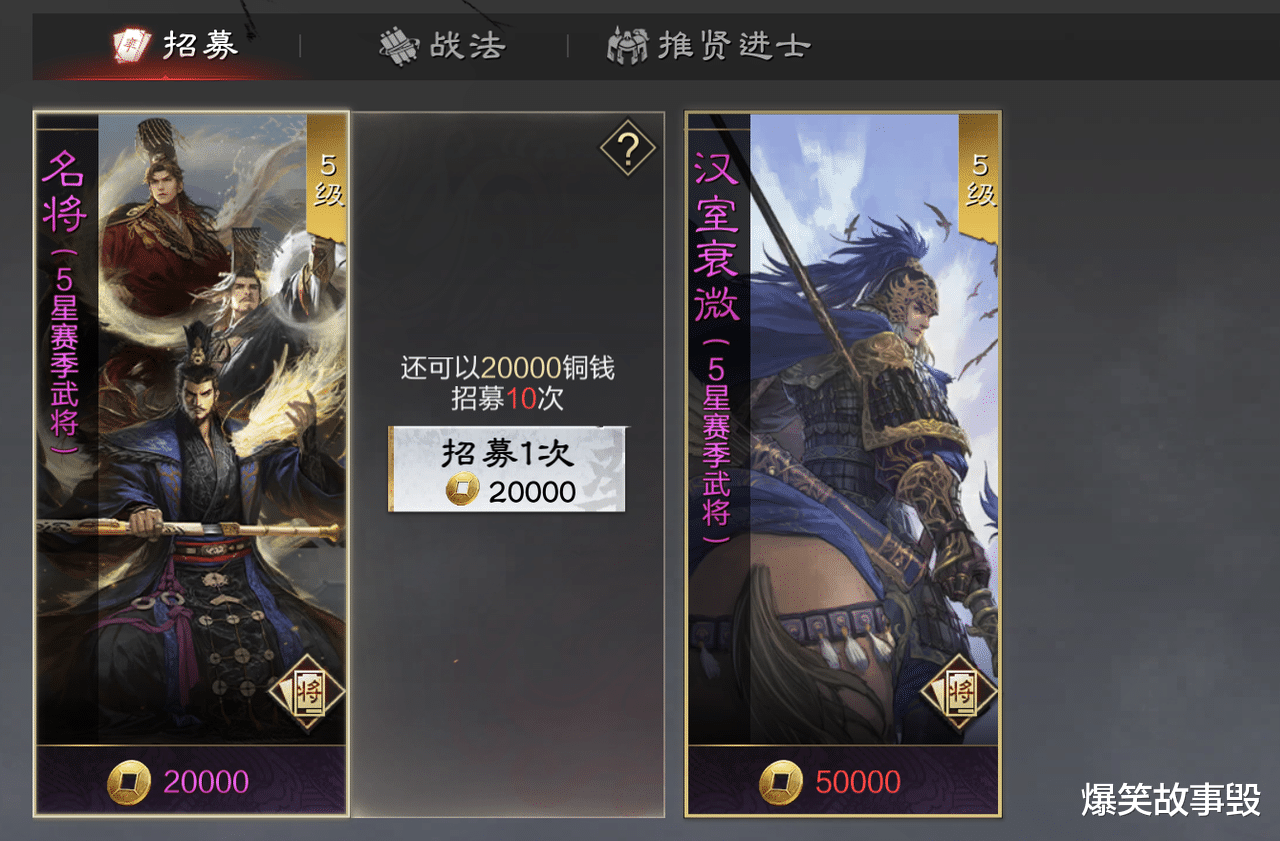Viewport: 1280px width, 841px height.
Task: Select the 名将 card pack artwork
Action: point(191,429)
